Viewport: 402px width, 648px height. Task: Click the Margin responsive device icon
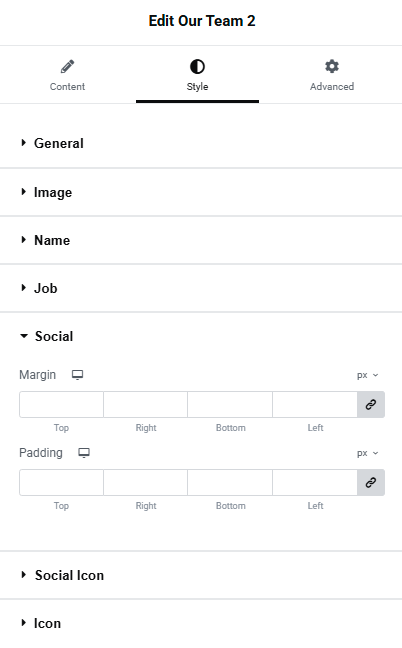(77, 375)
